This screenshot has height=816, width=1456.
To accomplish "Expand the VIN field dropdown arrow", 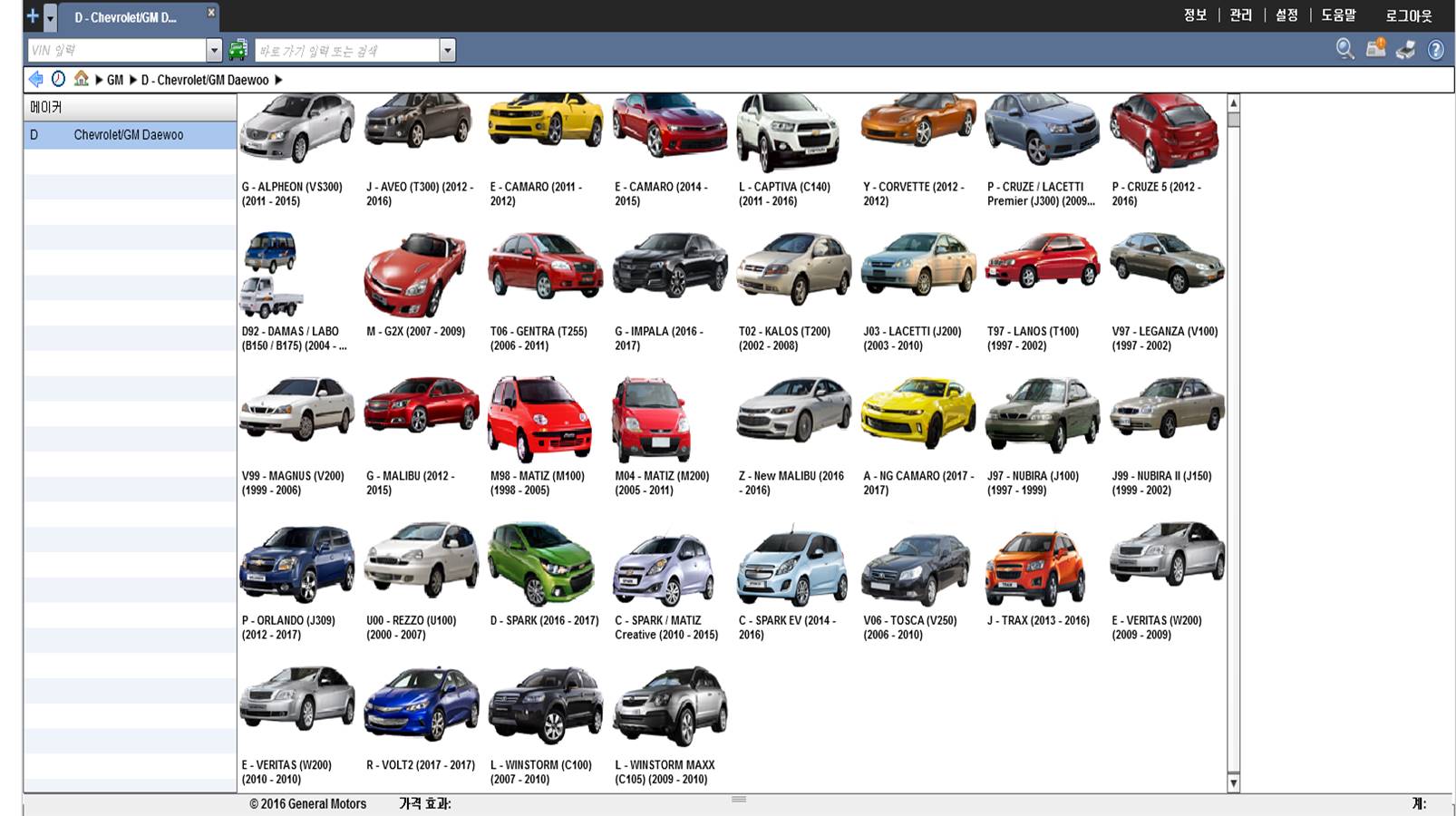I will 215,50.
